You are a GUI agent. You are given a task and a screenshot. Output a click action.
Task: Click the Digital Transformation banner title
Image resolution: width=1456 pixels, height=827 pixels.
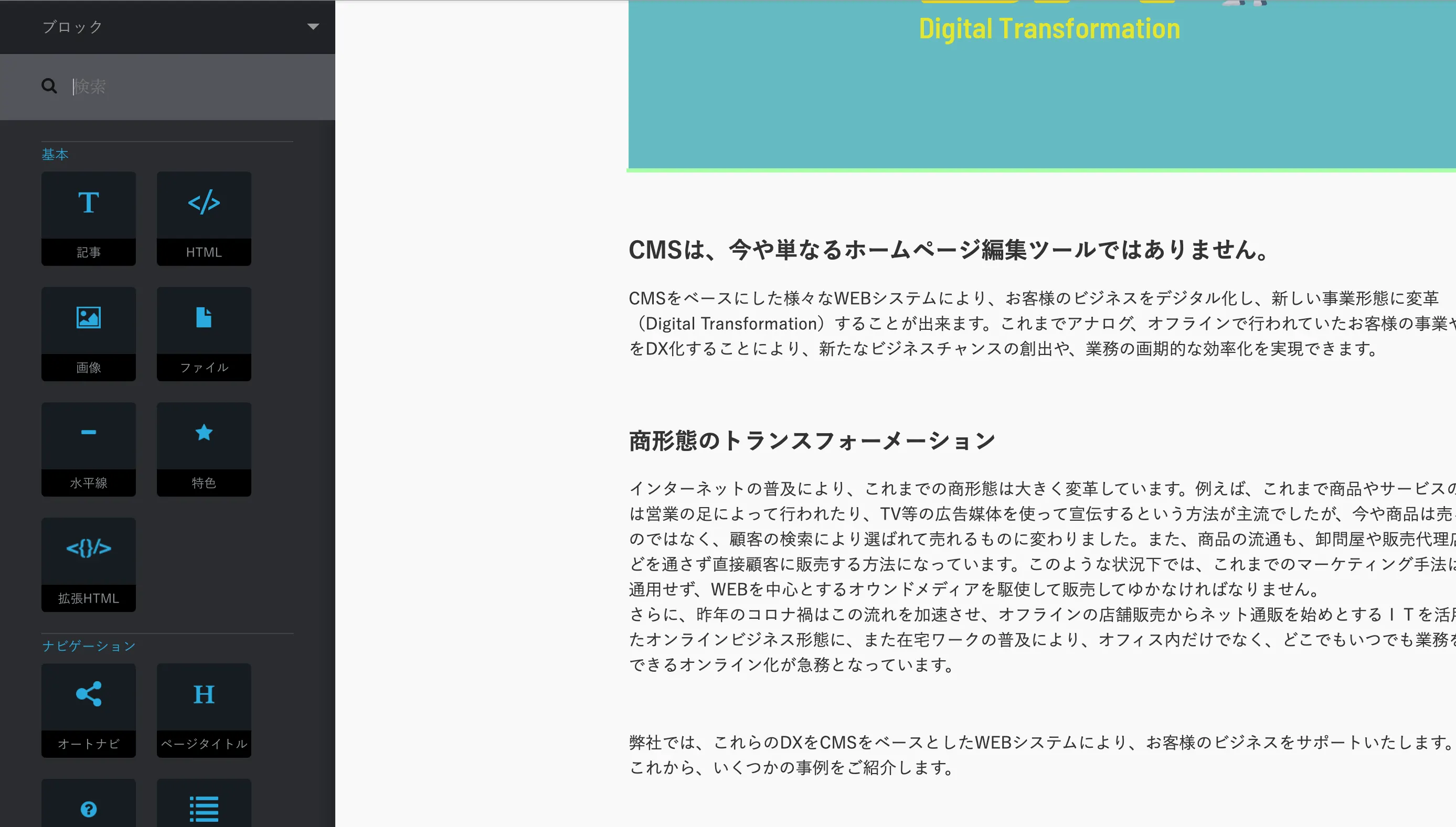coord(1050,28)
